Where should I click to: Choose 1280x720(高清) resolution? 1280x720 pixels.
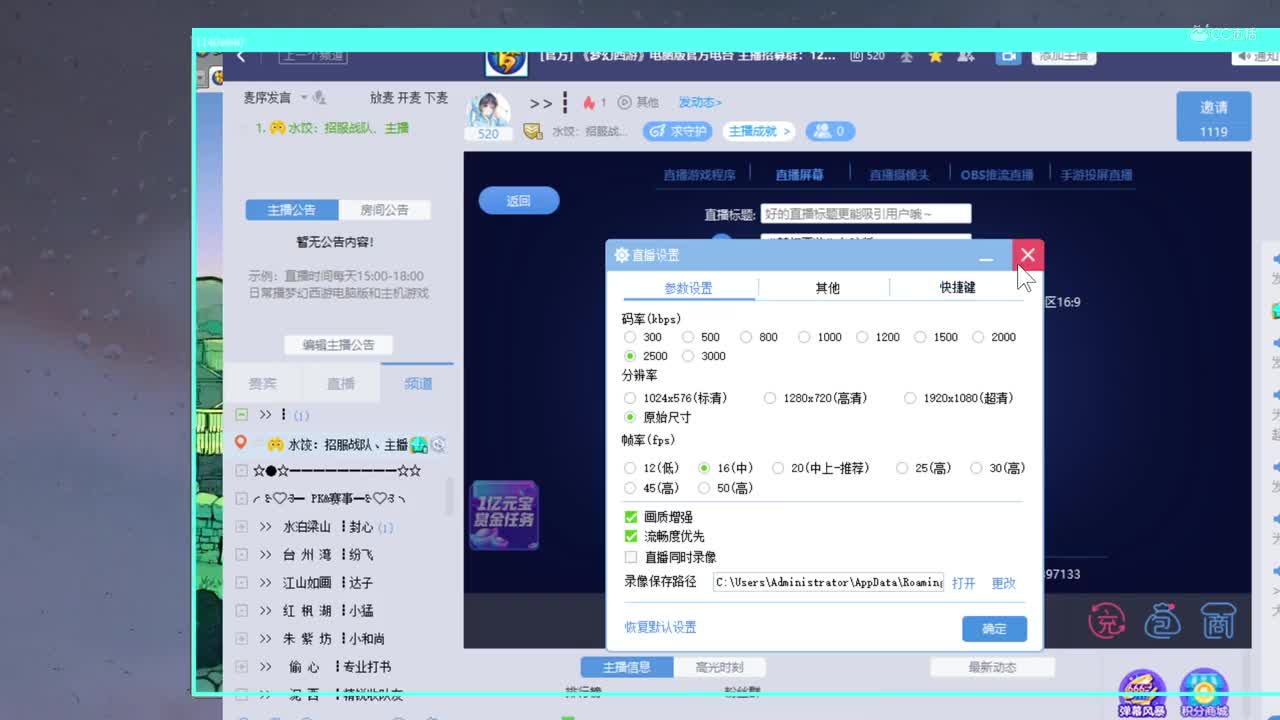pos(770,398)
